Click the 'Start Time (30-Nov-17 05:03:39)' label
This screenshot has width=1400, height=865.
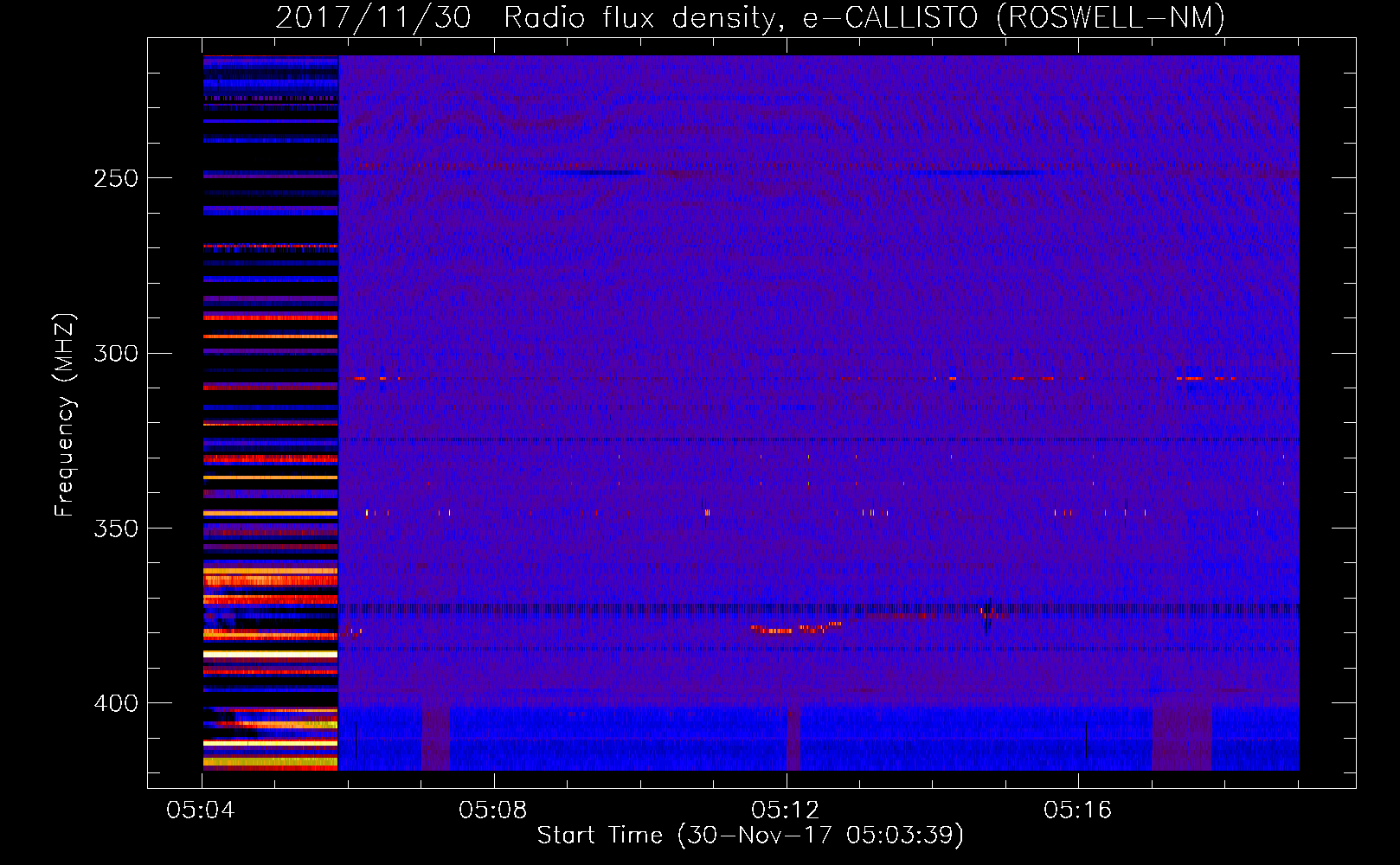(750, 836)
